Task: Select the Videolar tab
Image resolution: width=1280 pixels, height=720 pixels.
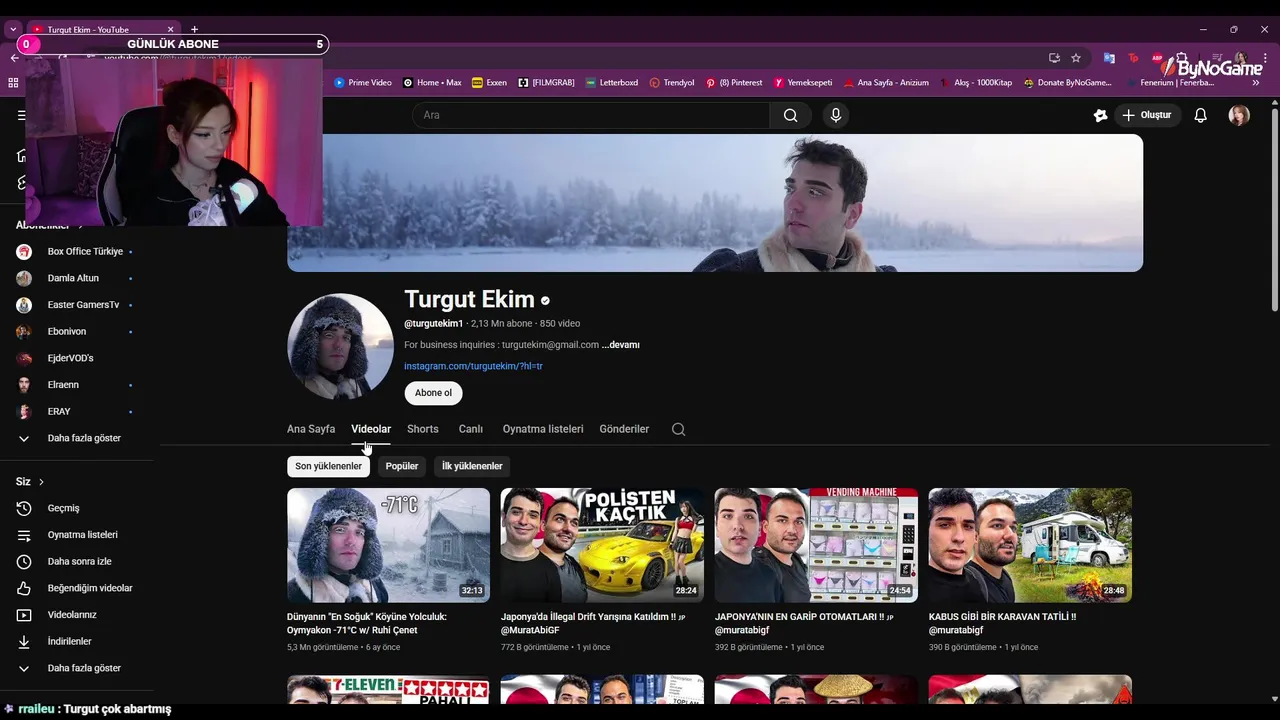Action: point(371,429)
